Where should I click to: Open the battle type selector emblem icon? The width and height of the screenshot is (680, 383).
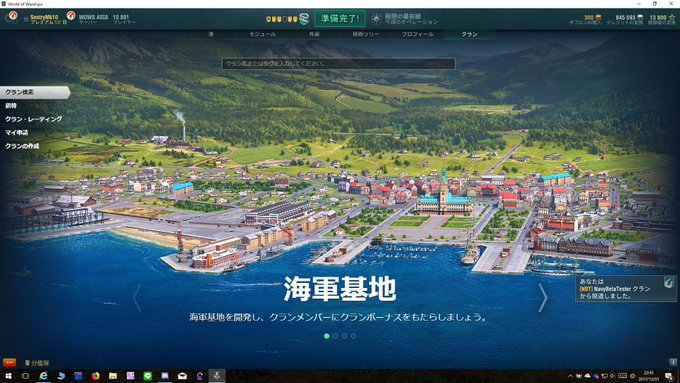coord(304,19)
